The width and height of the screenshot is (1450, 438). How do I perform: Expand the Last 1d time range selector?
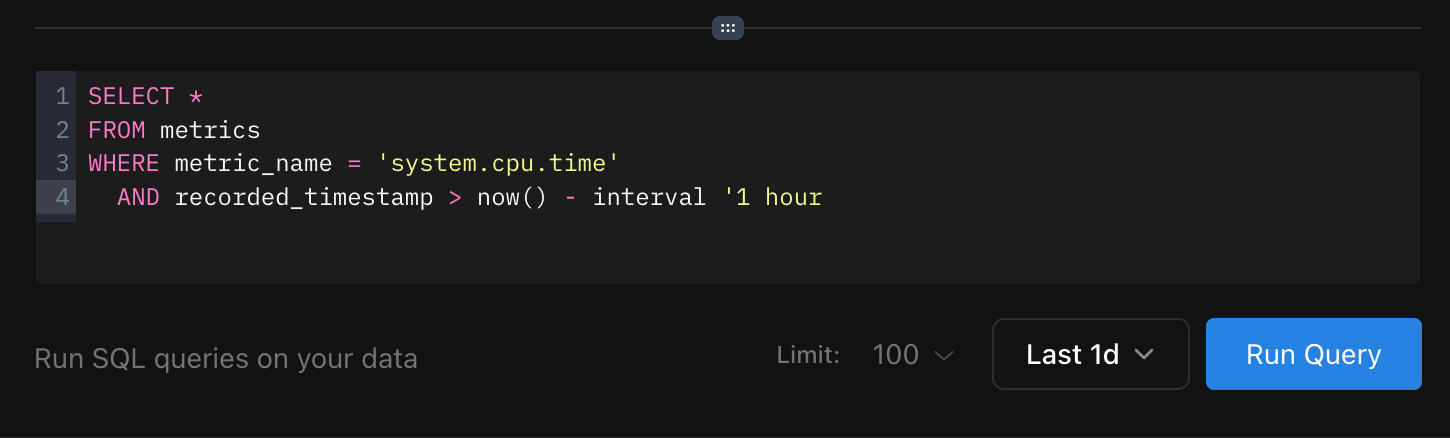click(x=1090, y=354)
